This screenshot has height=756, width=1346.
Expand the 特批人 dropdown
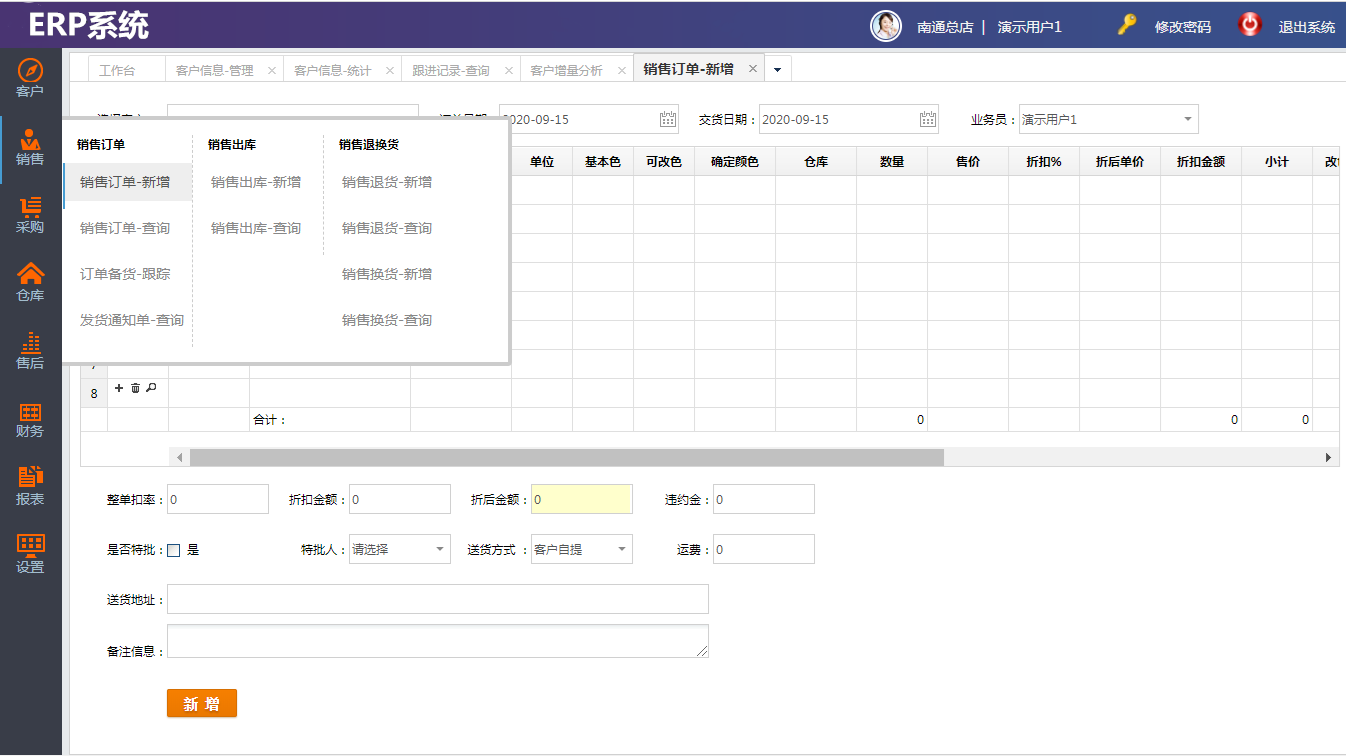tap(440, 549)
